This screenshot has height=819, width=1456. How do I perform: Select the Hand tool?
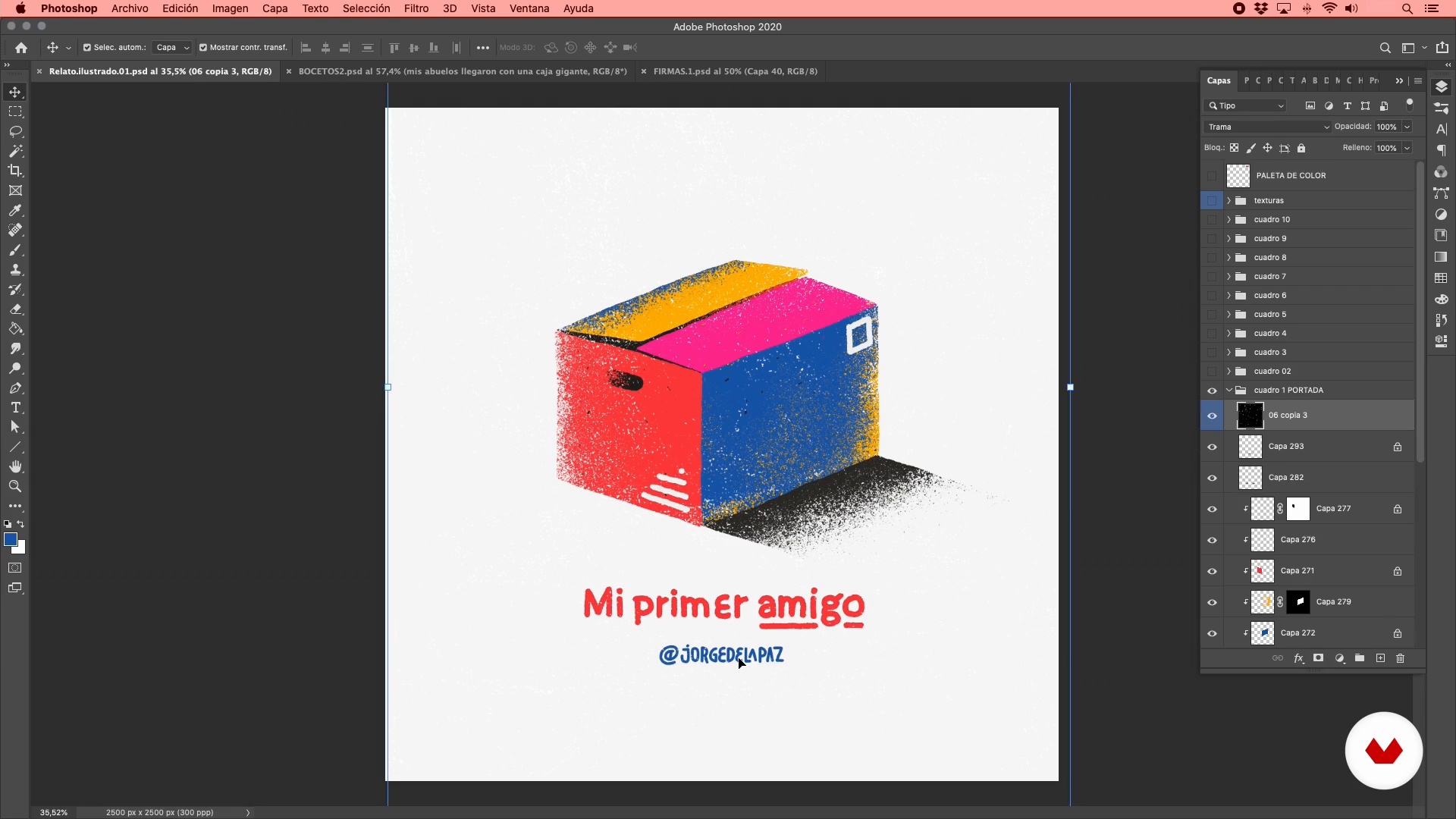15,466
